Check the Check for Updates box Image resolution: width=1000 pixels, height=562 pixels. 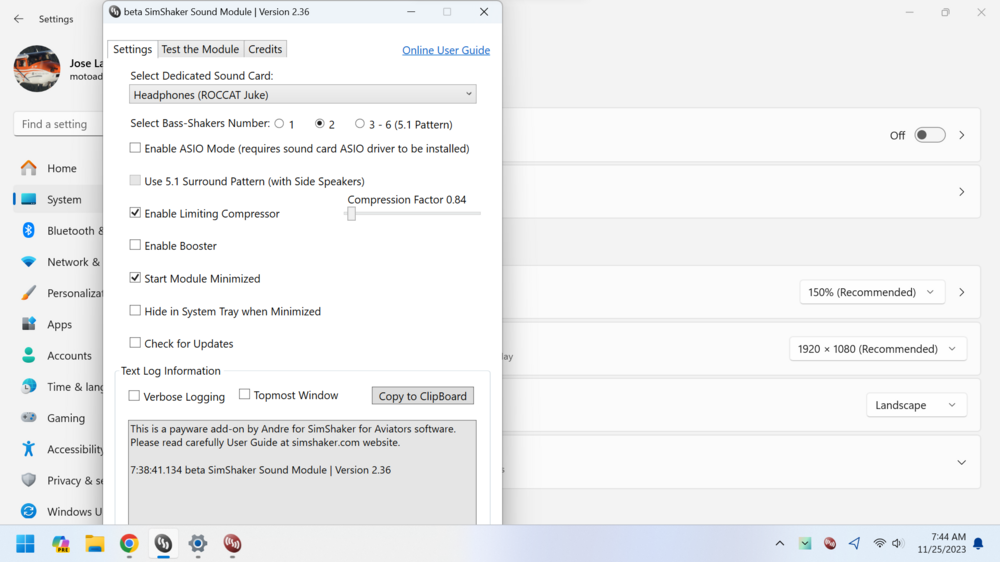pos(135,343)
